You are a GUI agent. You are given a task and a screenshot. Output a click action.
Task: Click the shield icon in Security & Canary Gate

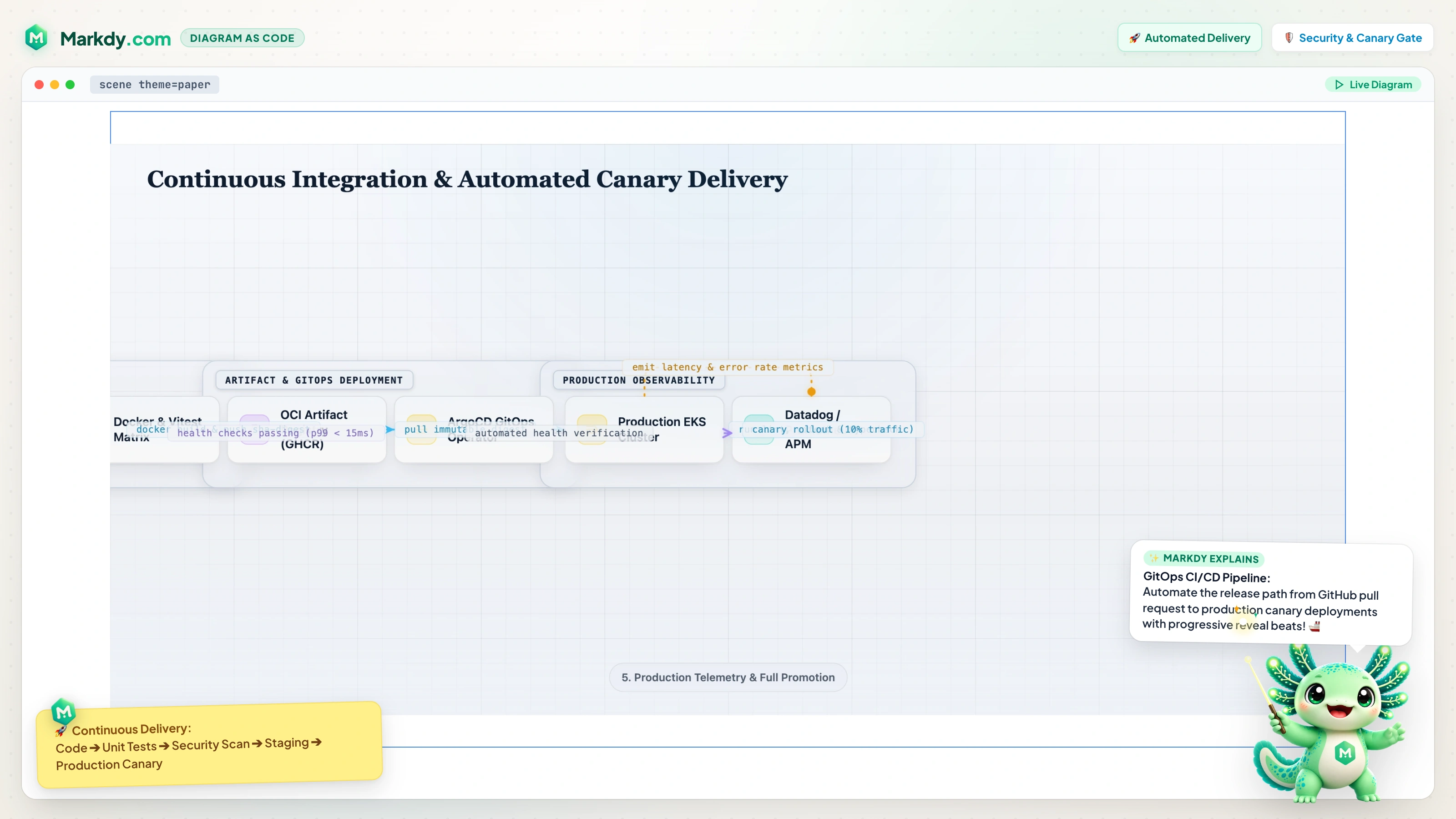pos(1289,38)
